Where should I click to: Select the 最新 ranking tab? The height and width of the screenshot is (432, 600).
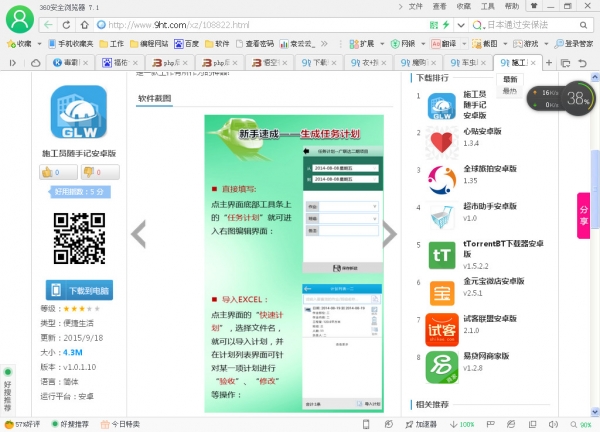pos(510,79)
